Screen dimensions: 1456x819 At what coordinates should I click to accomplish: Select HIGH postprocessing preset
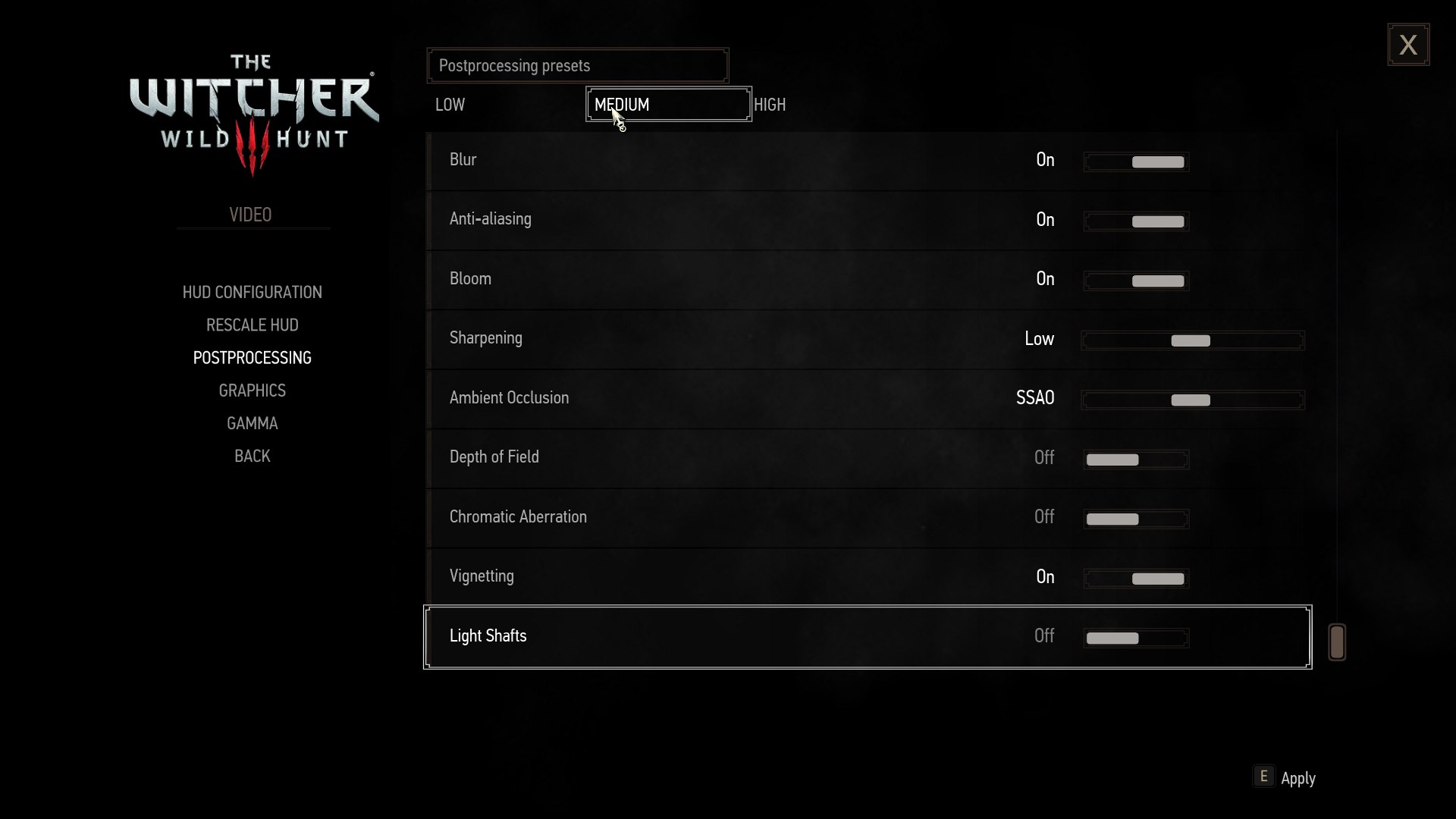pyautogui.click(x=769, y=104)
